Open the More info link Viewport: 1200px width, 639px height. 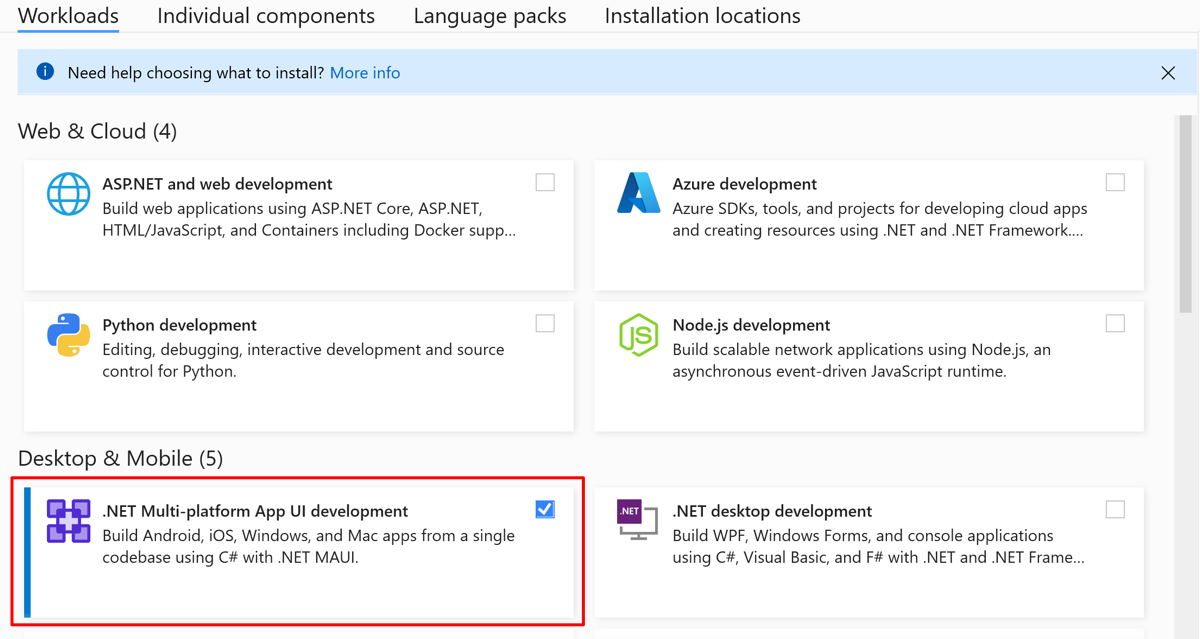[364, 72]
